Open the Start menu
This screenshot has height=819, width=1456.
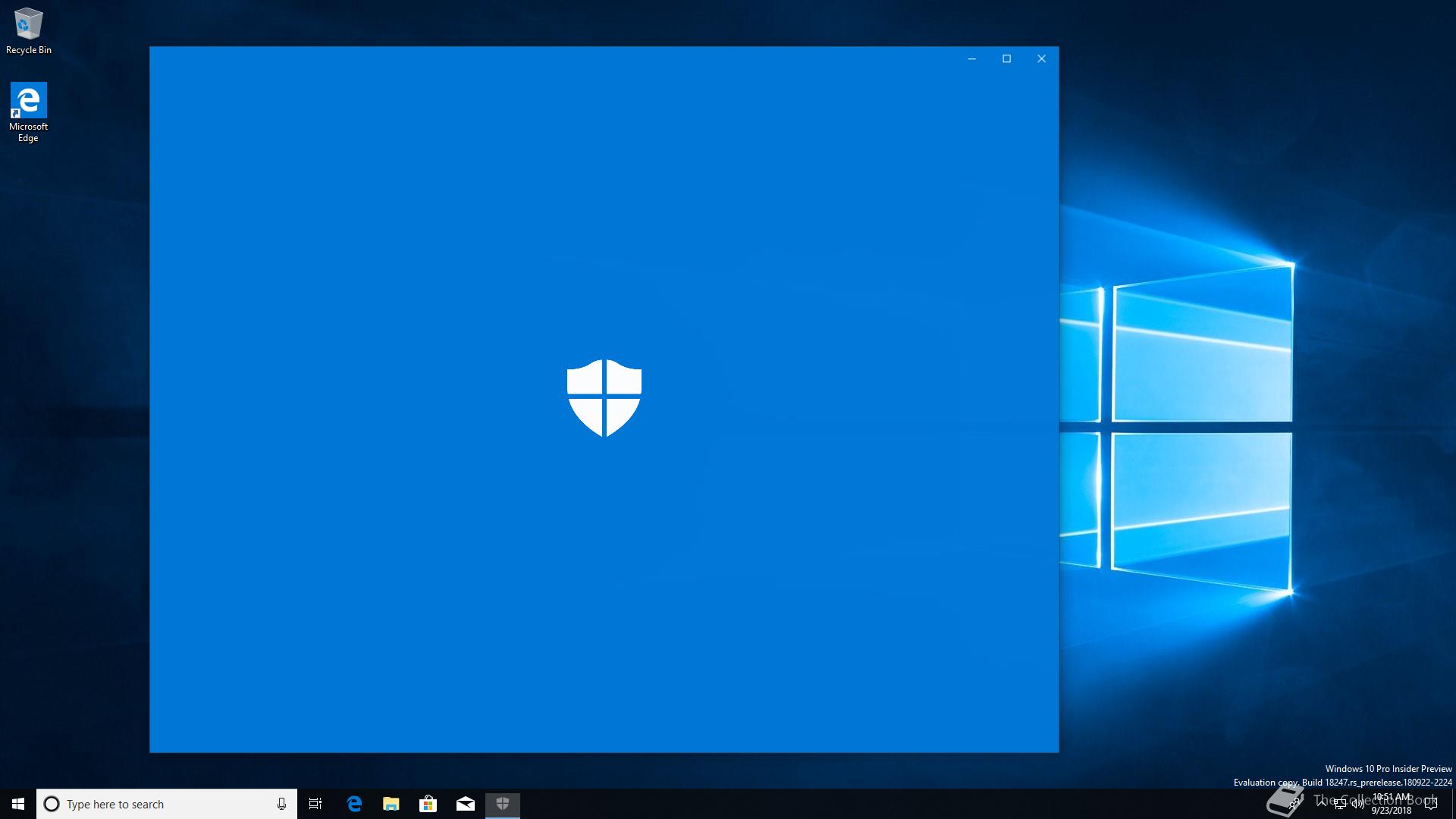coord(18,804)
